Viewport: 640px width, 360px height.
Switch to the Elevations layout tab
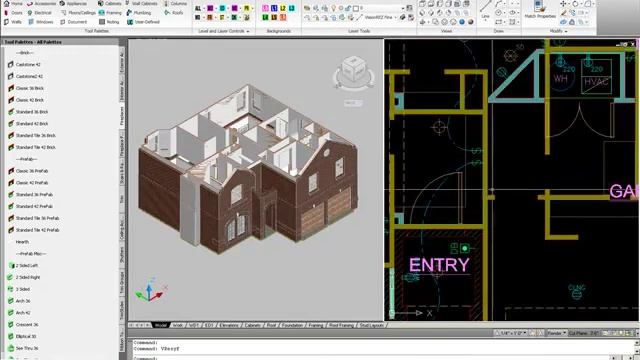[229, 325]
